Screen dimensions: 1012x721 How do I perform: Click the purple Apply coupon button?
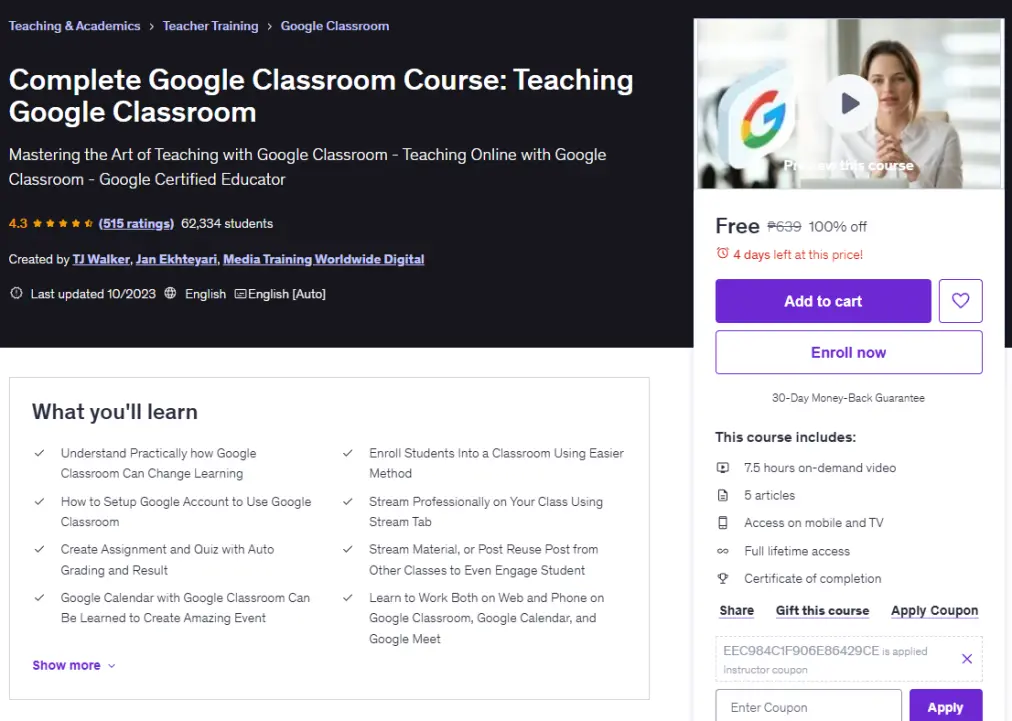tap(946, 706)
